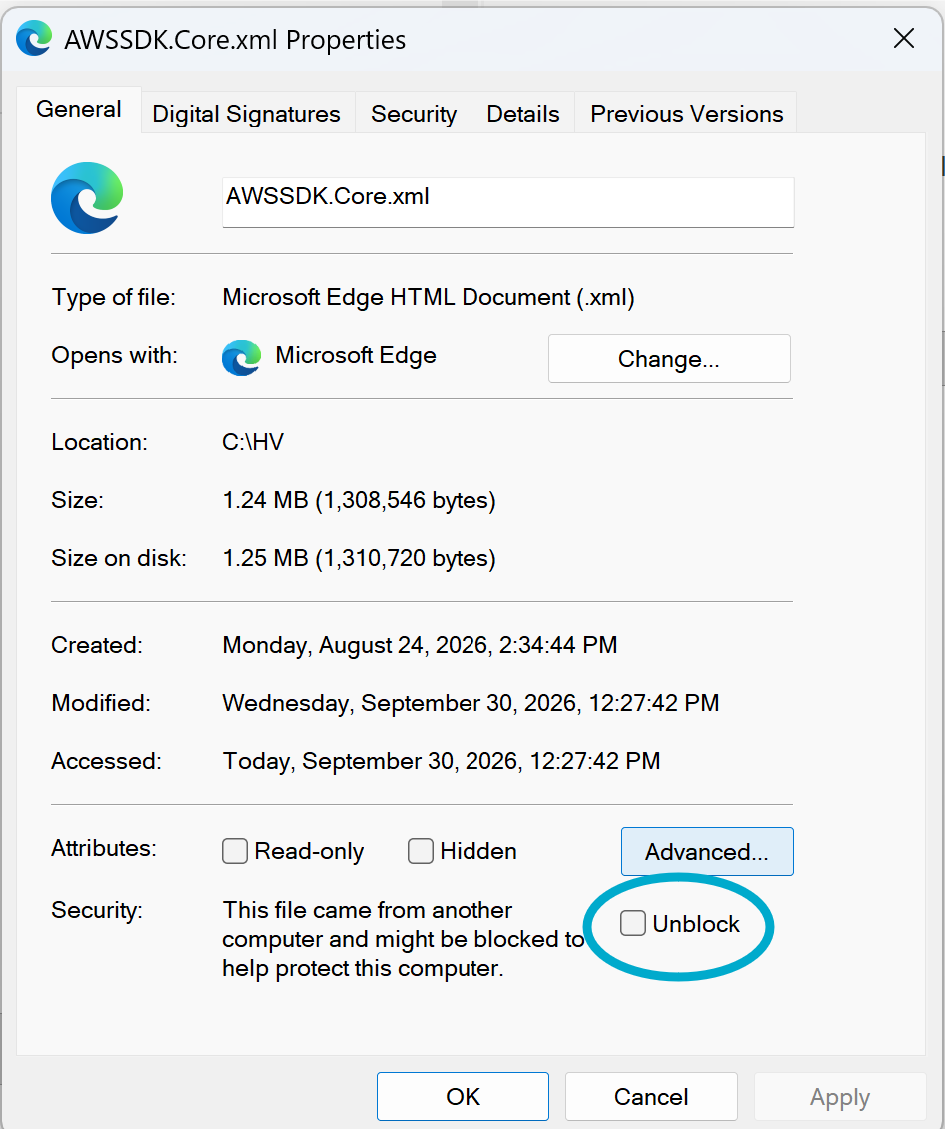Click the Security: label at the bottom

pos(97,910)
